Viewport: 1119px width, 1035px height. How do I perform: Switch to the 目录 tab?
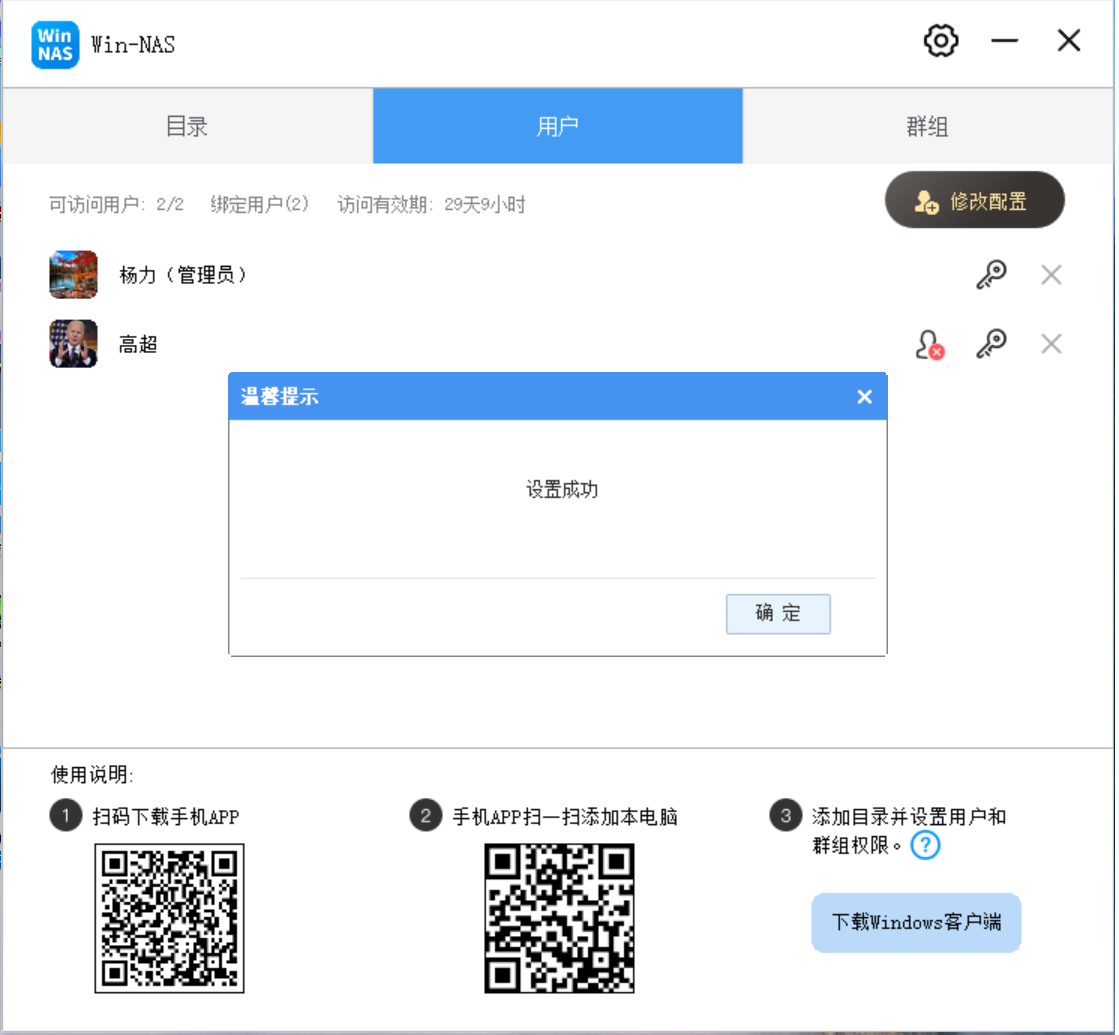[187, 126]
